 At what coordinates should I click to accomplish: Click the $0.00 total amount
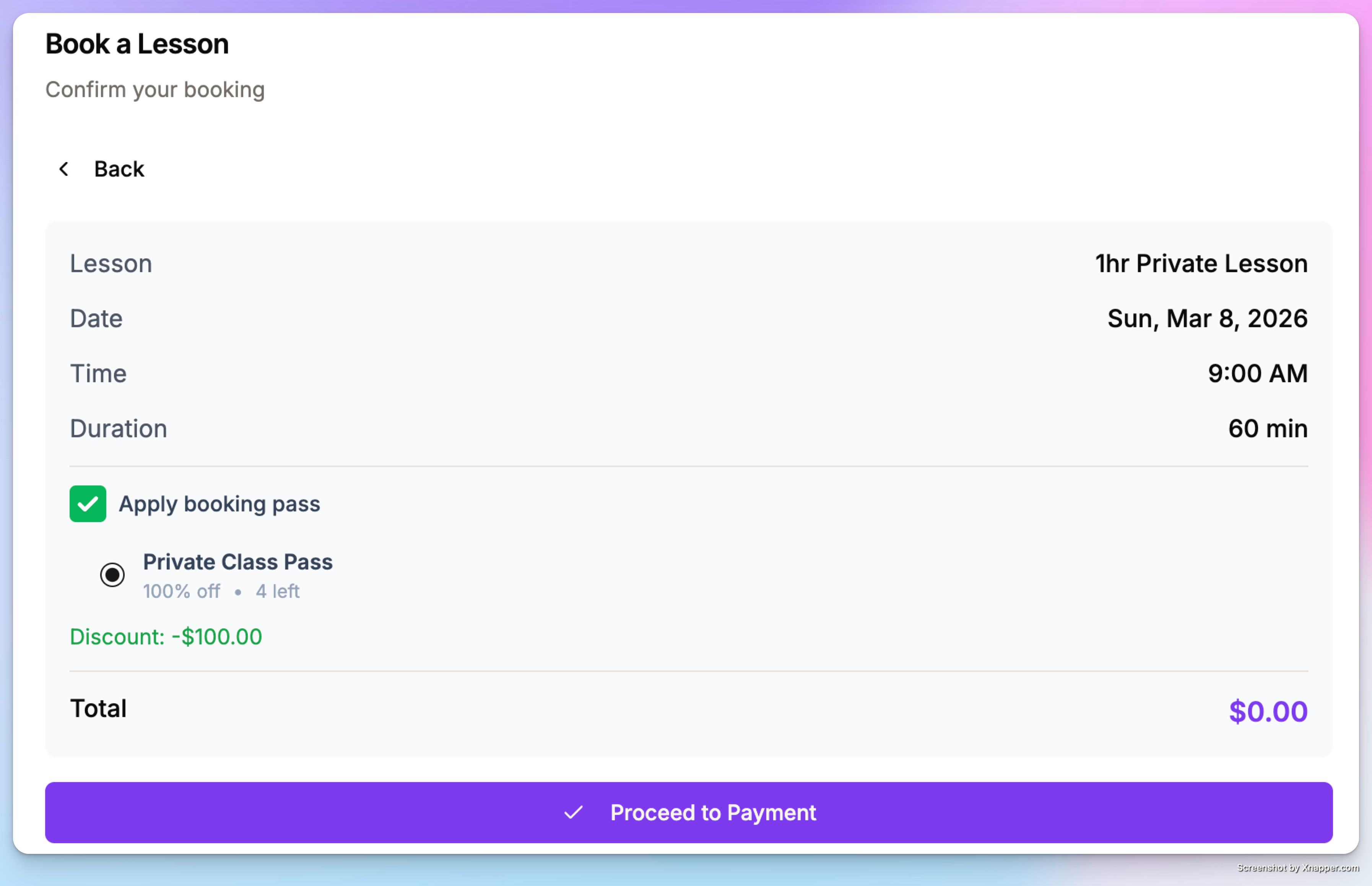pos(1268,711)
